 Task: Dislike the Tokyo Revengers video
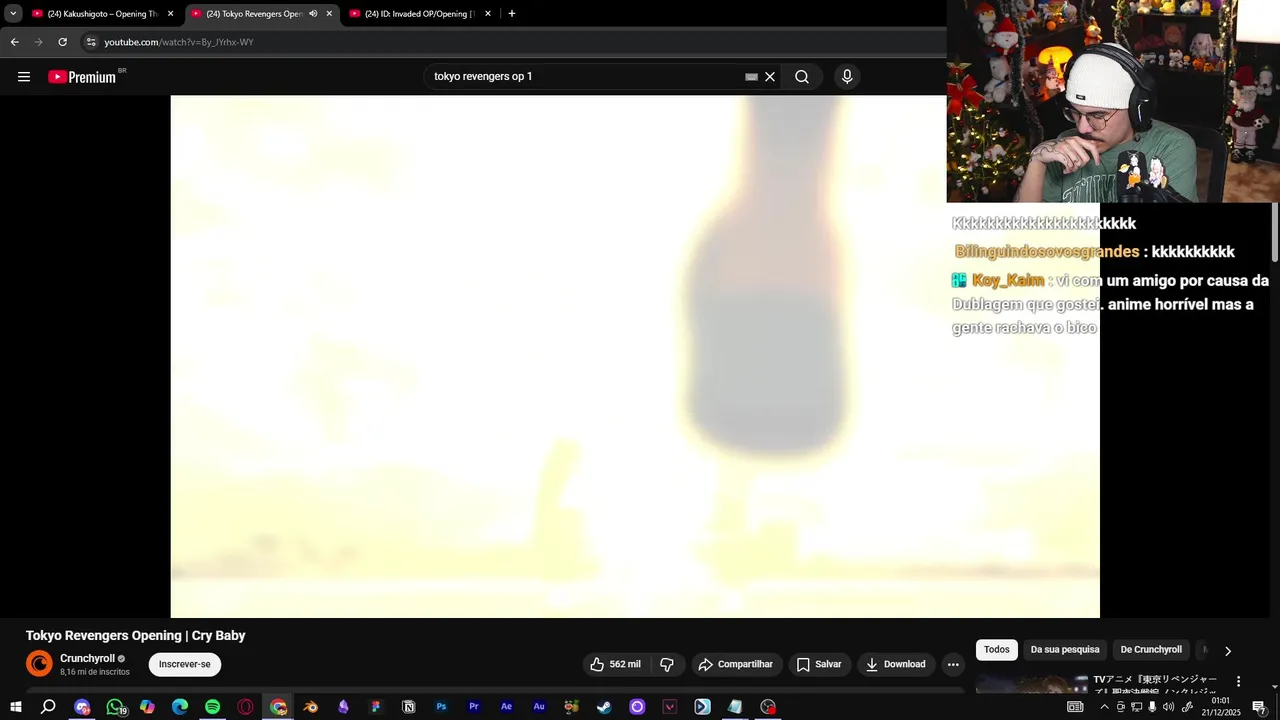point(667,664)
